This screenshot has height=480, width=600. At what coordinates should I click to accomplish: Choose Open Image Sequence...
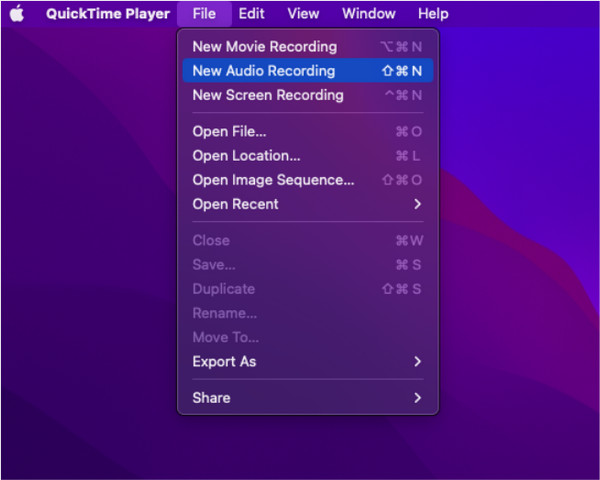click(308, 180)
